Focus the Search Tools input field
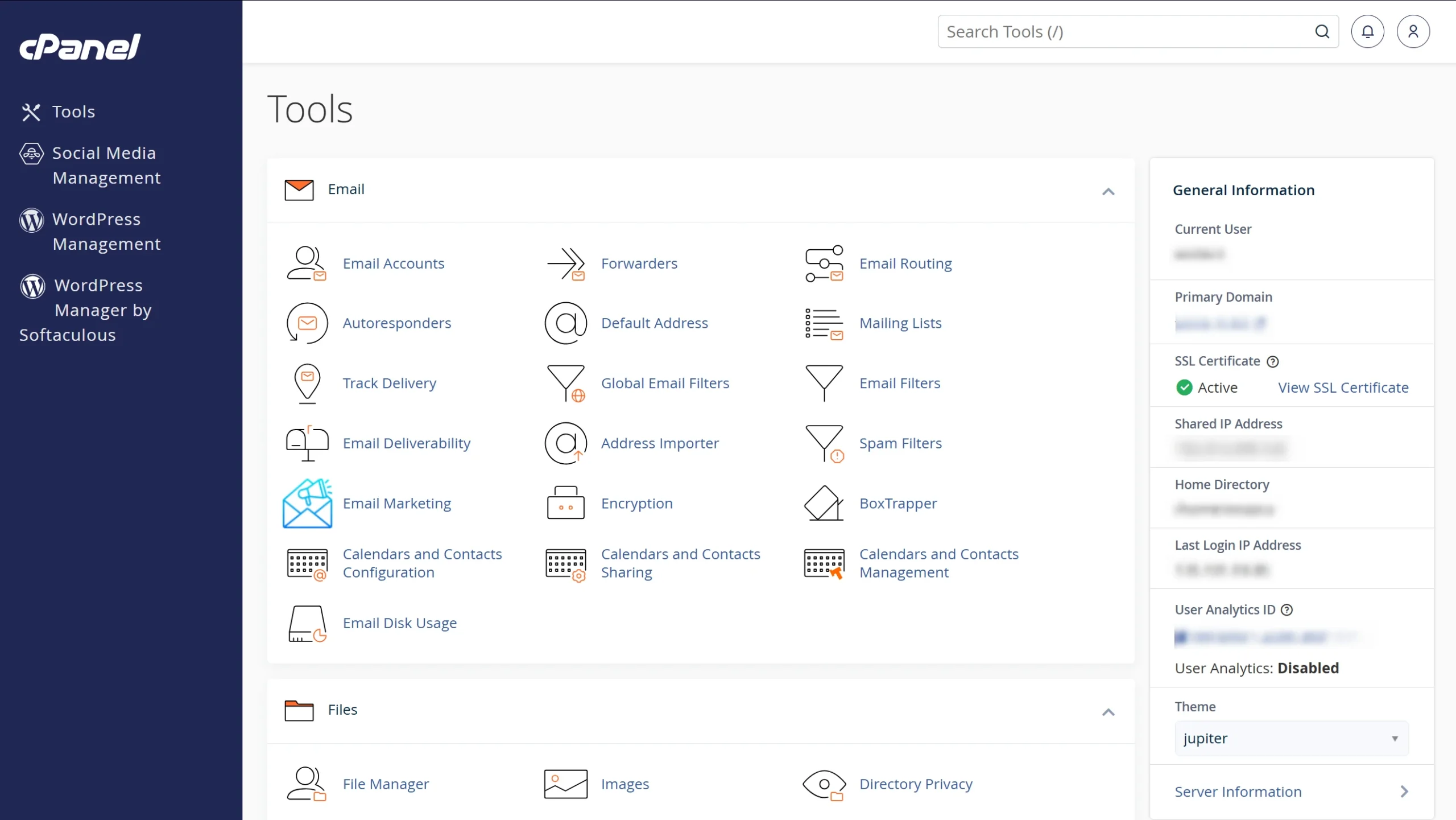This screenshot has width=1456, height=820. pyautogui.click(x=1138, y=32)
